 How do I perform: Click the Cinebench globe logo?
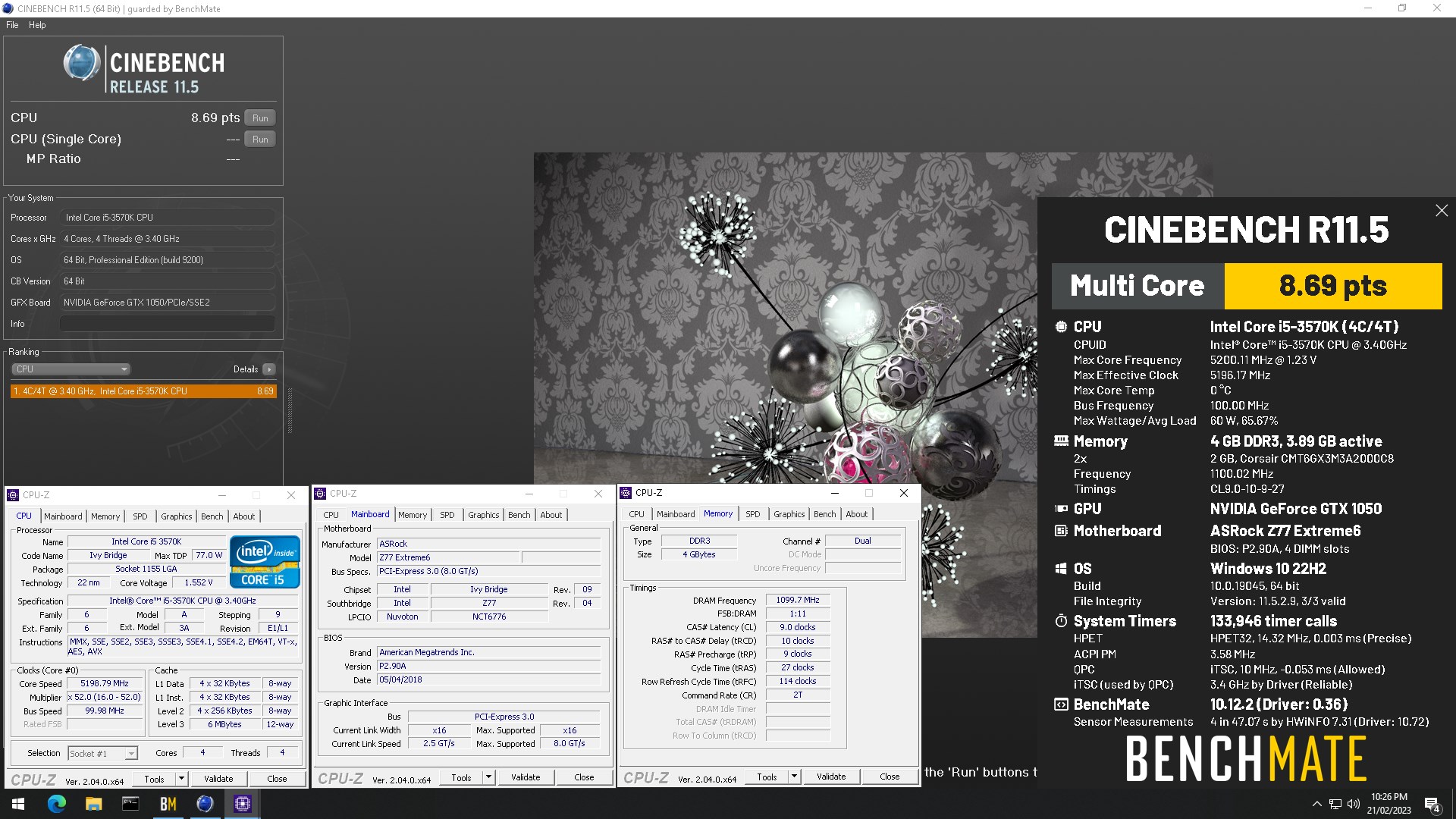point(81,63)
